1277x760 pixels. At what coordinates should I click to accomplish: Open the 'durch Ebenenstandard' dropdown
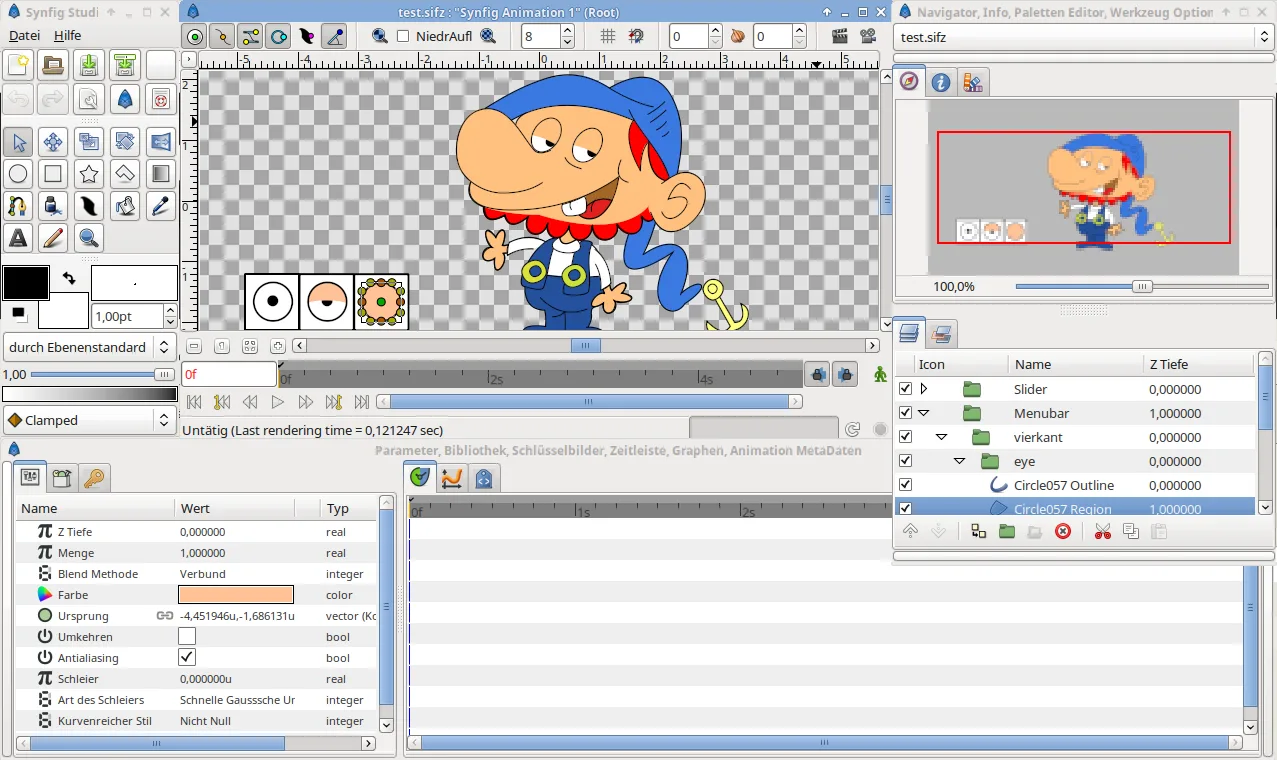(89, 347)
